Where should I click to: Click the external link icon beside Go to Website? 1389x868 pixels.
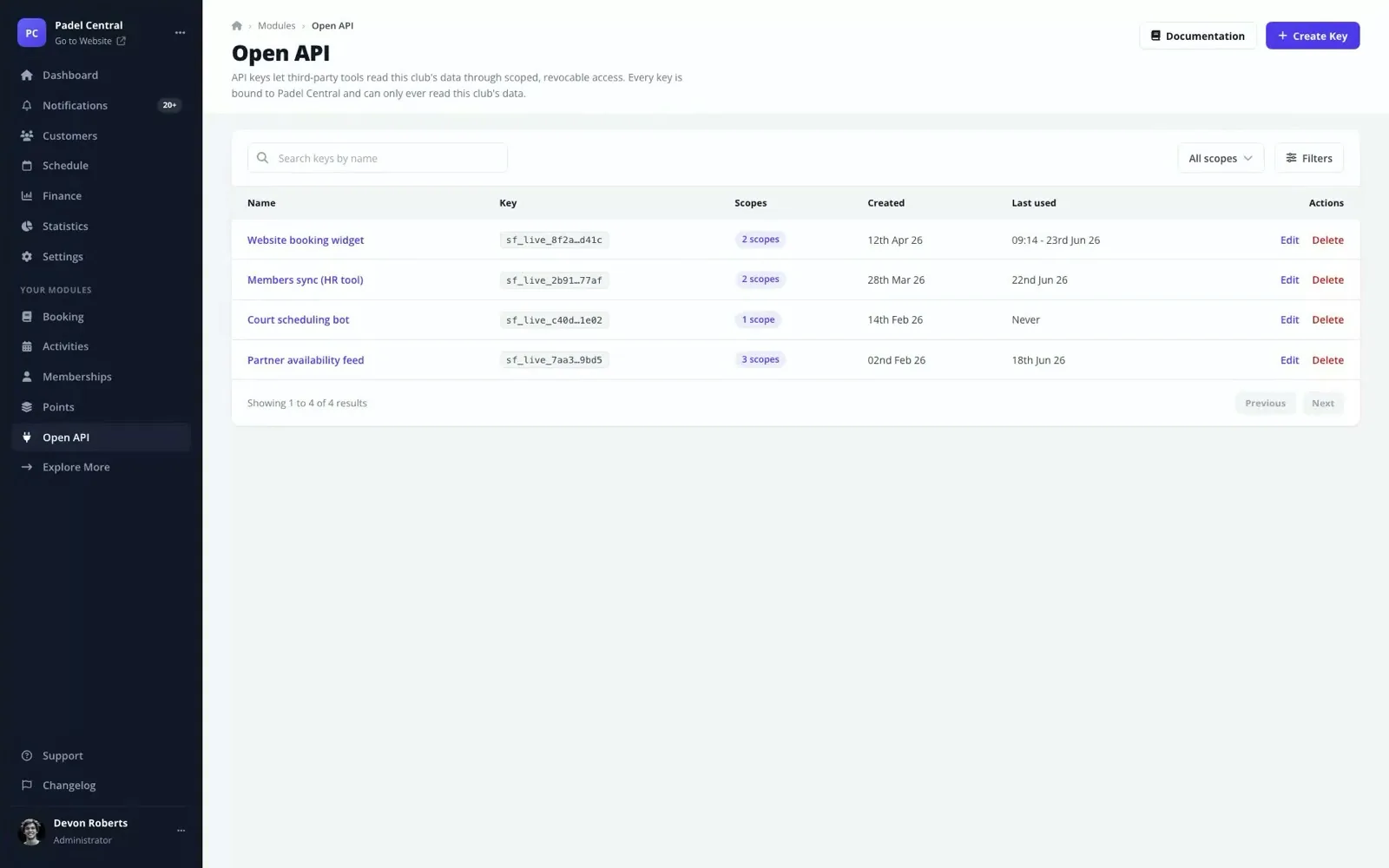122,41
